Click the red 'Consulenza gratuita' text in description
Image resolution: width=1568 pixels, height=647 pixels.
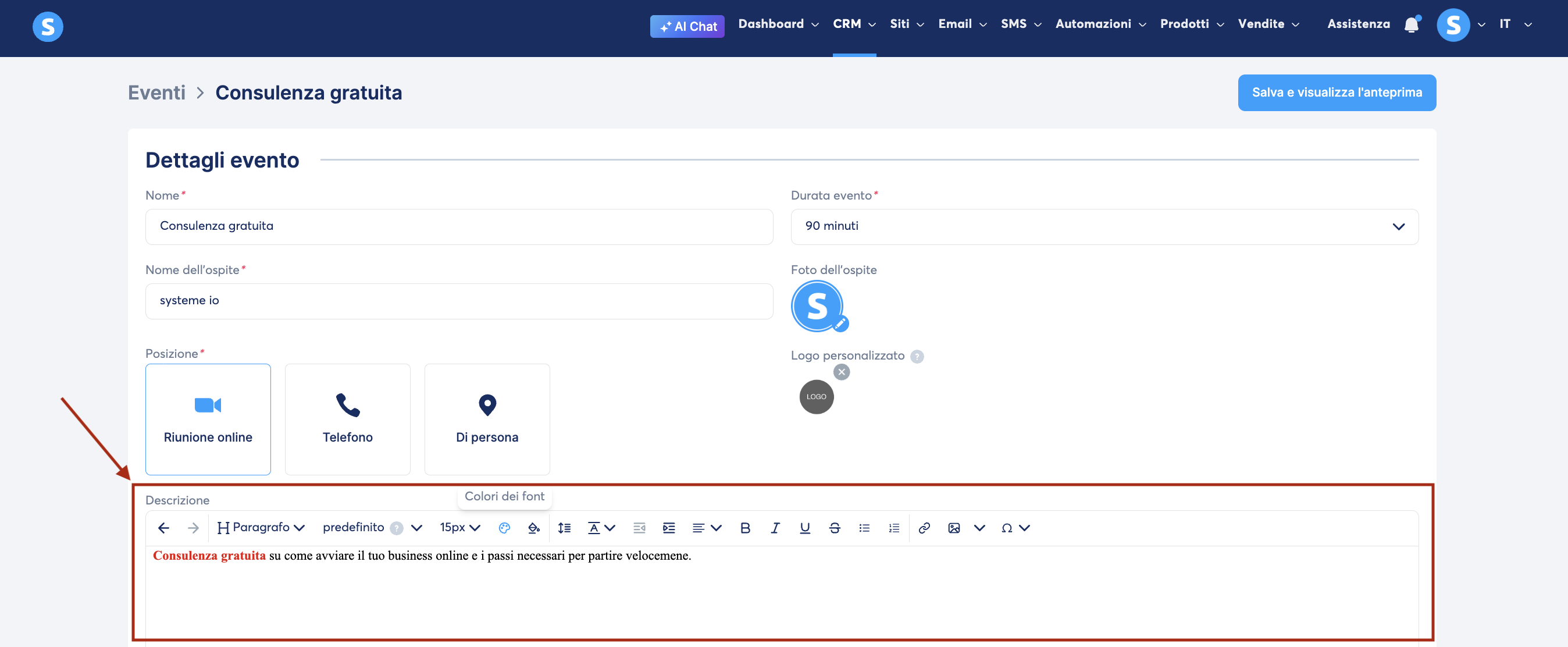(x=209, y=556)
